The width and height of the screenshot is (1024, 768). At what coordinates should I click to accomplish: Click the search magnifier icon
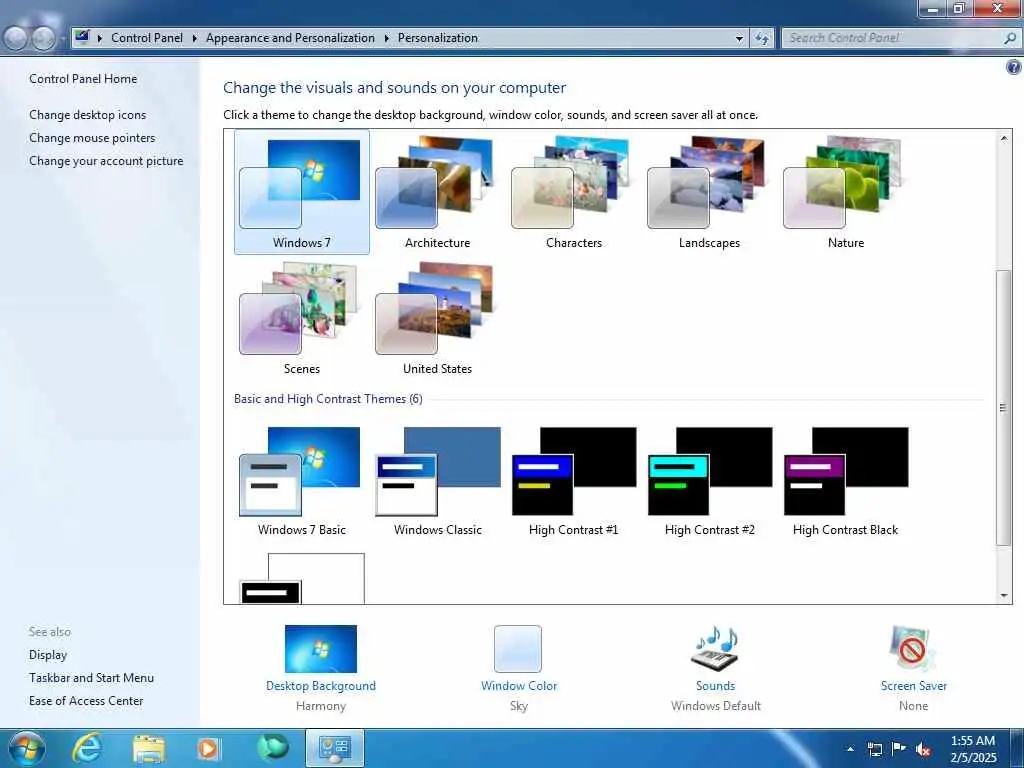pos(1010,38)
